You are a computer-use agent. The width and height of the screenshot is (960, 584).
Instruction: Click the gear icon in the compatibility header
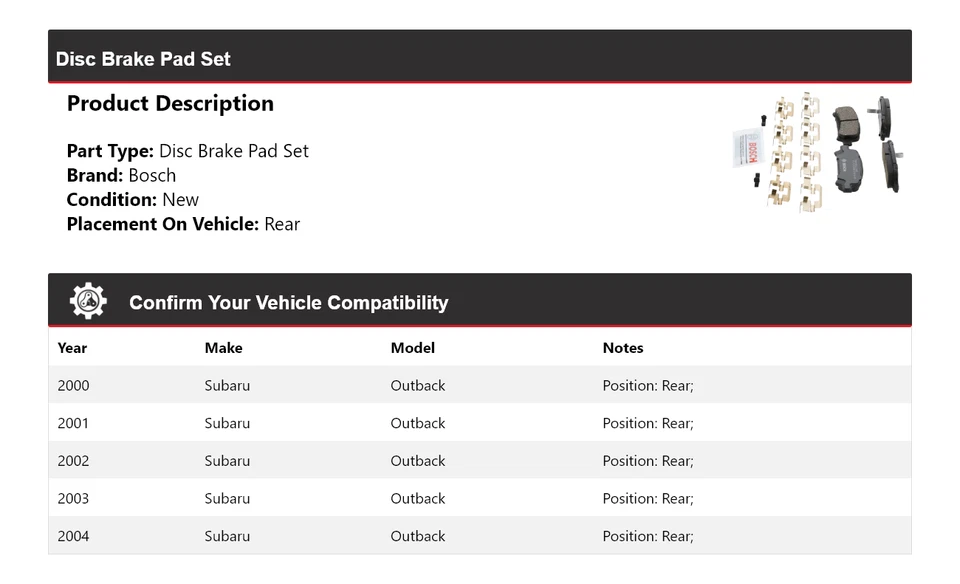point(88,302)
